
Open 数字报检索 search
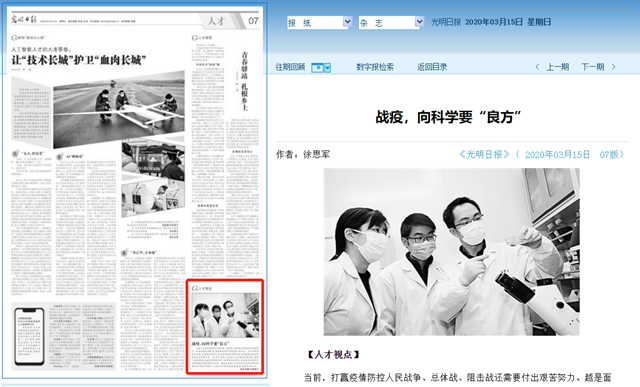click(x=375, y=67)
